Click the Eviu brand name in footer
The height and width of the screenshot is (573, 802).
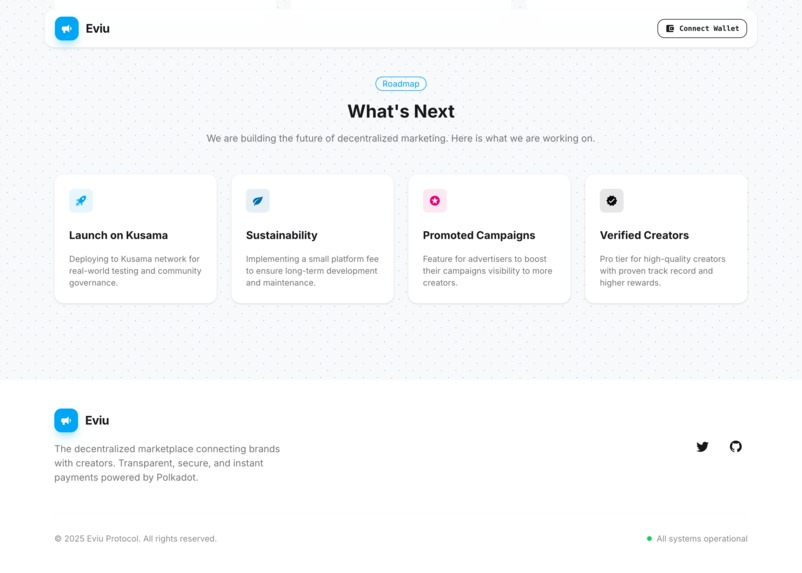(x=97, y=421)
